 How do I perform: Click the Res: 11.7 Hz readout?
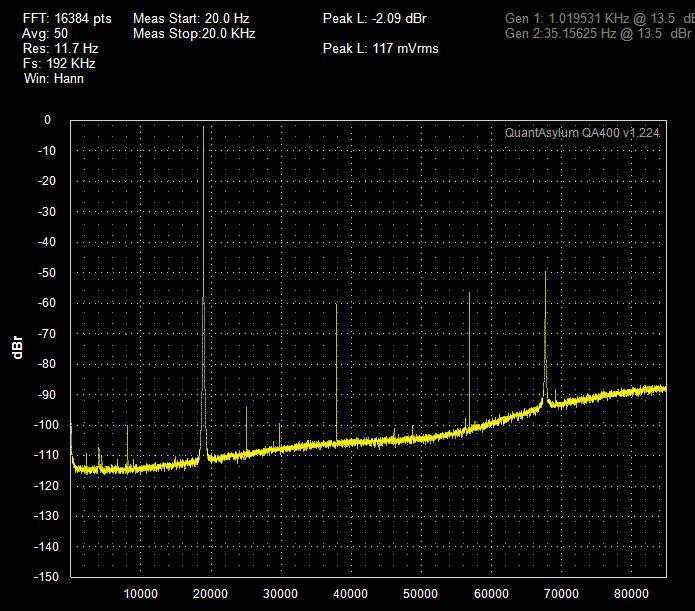point(61,48)
